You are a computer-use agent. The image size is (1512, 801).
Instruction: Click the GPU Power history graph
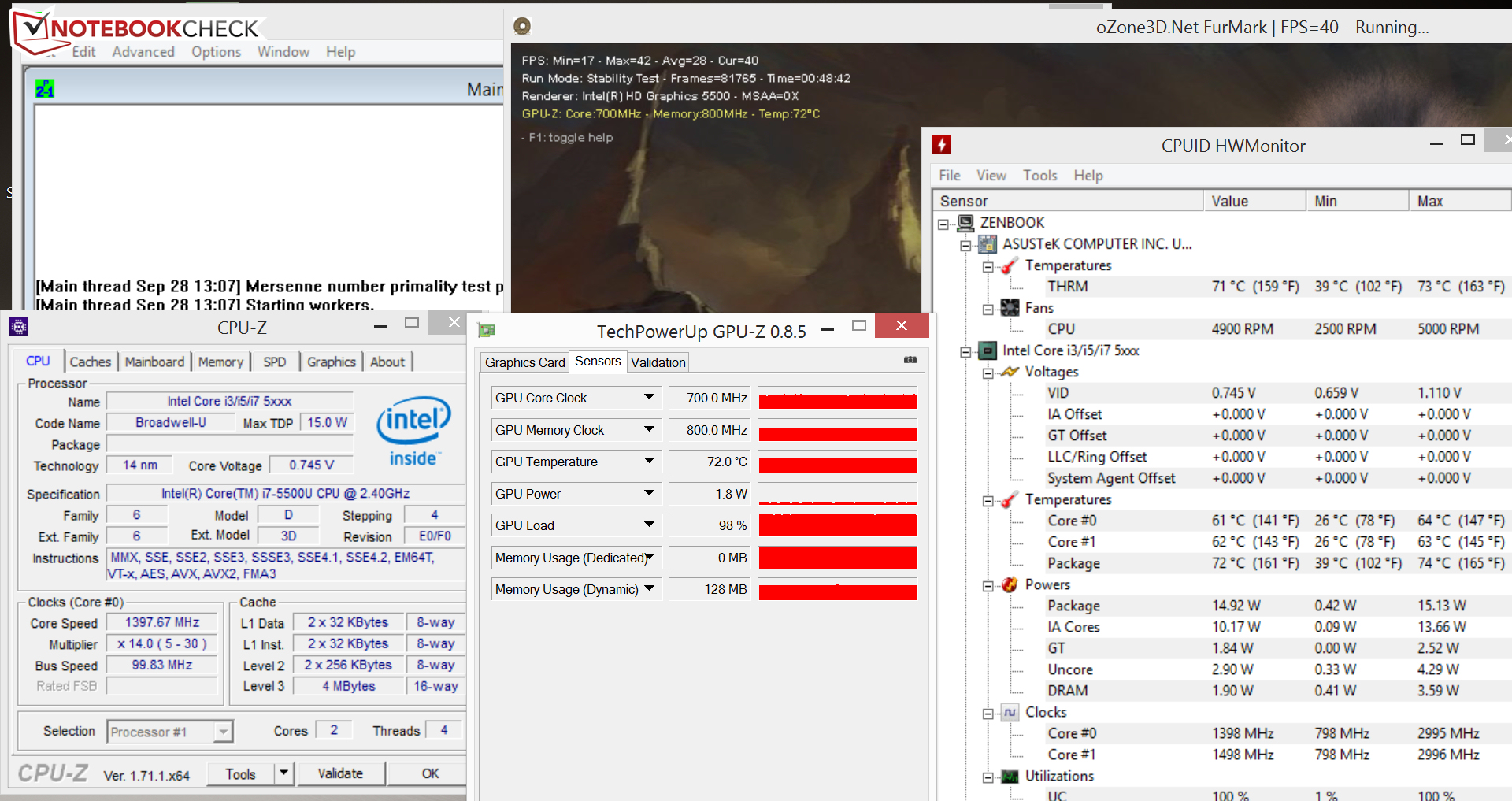tap(838, 493)
